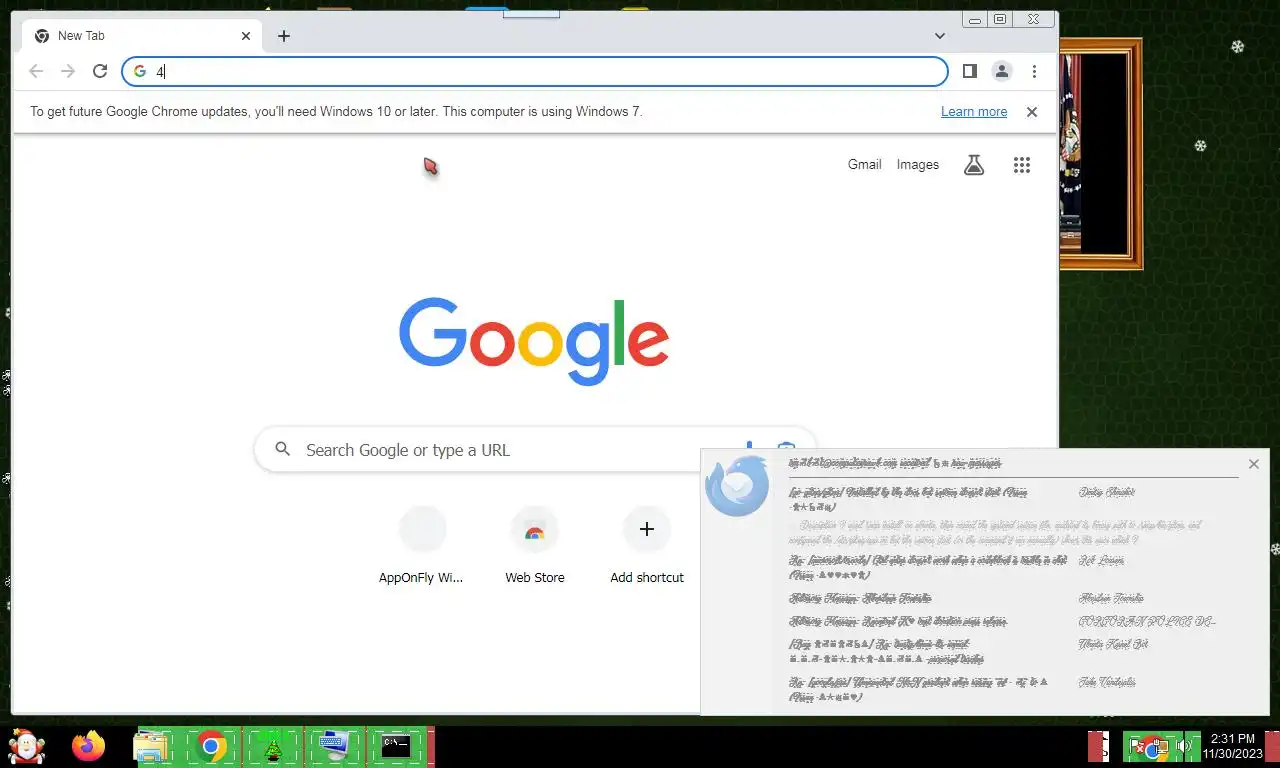Image resolution: width=1280 pixels, height=768 pixels.
Task: Click the Google icon in address bar
Action: [x=140, y=71]
